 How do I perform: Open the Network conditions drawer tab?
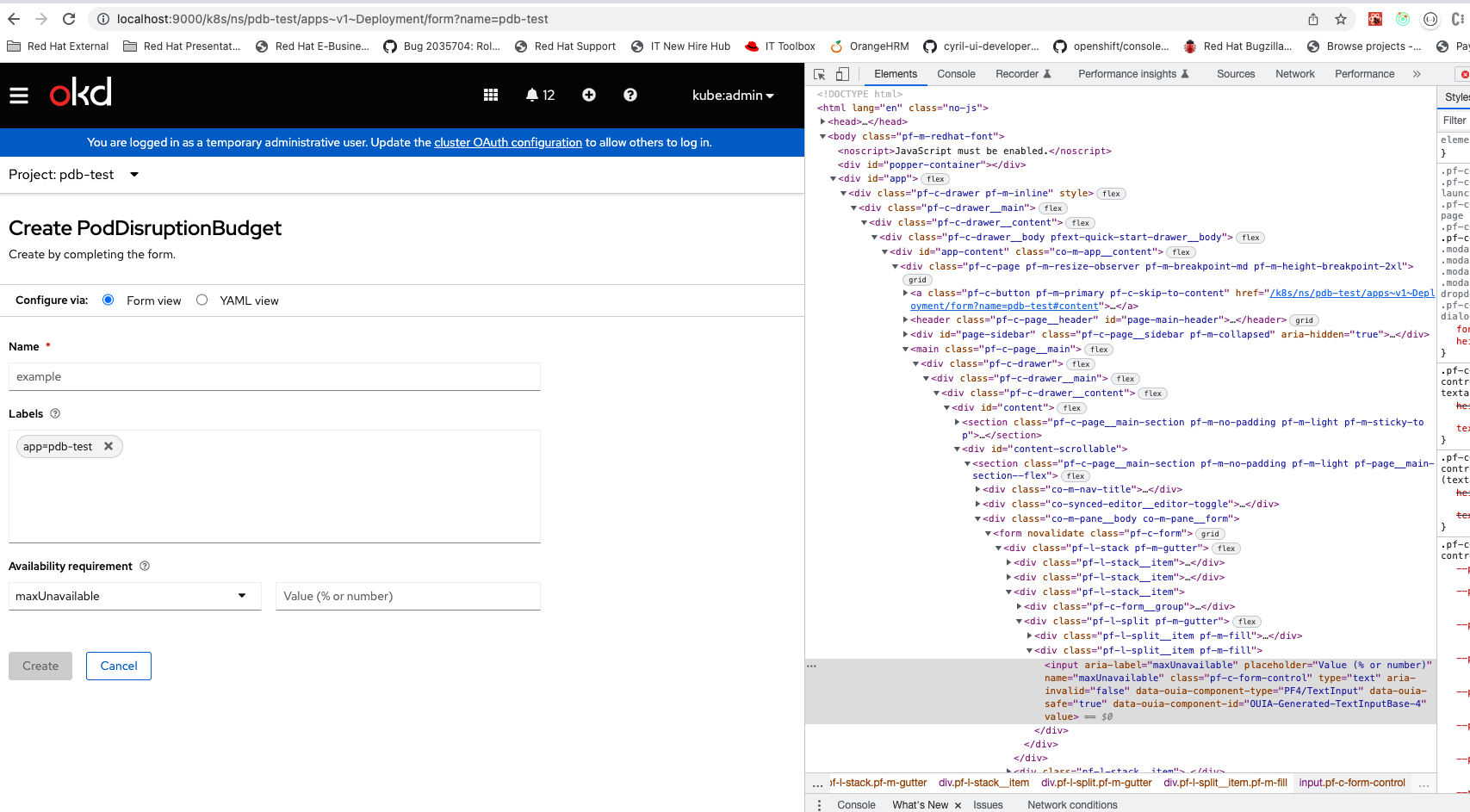click(1072, 805)
